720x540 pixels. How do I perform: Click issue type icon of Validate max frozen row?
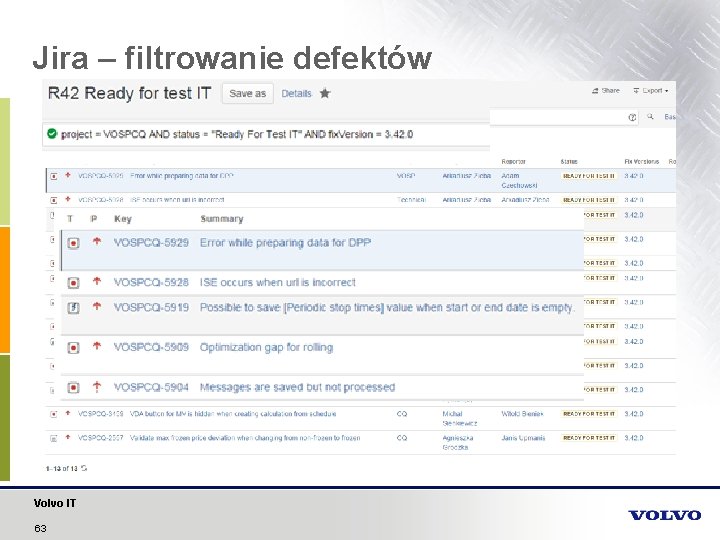click(54, 439)
